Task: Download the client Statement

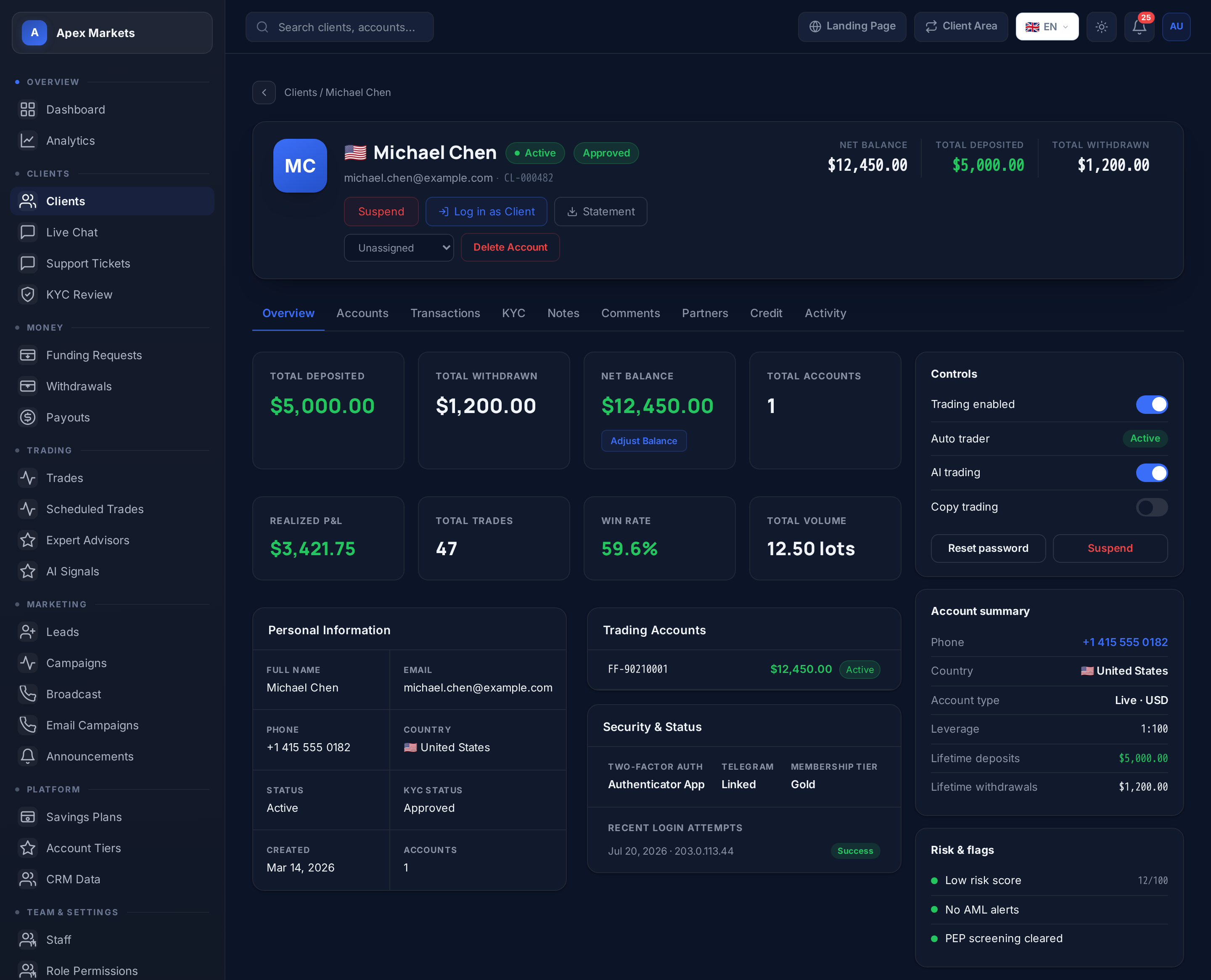Action: point(600,212)
